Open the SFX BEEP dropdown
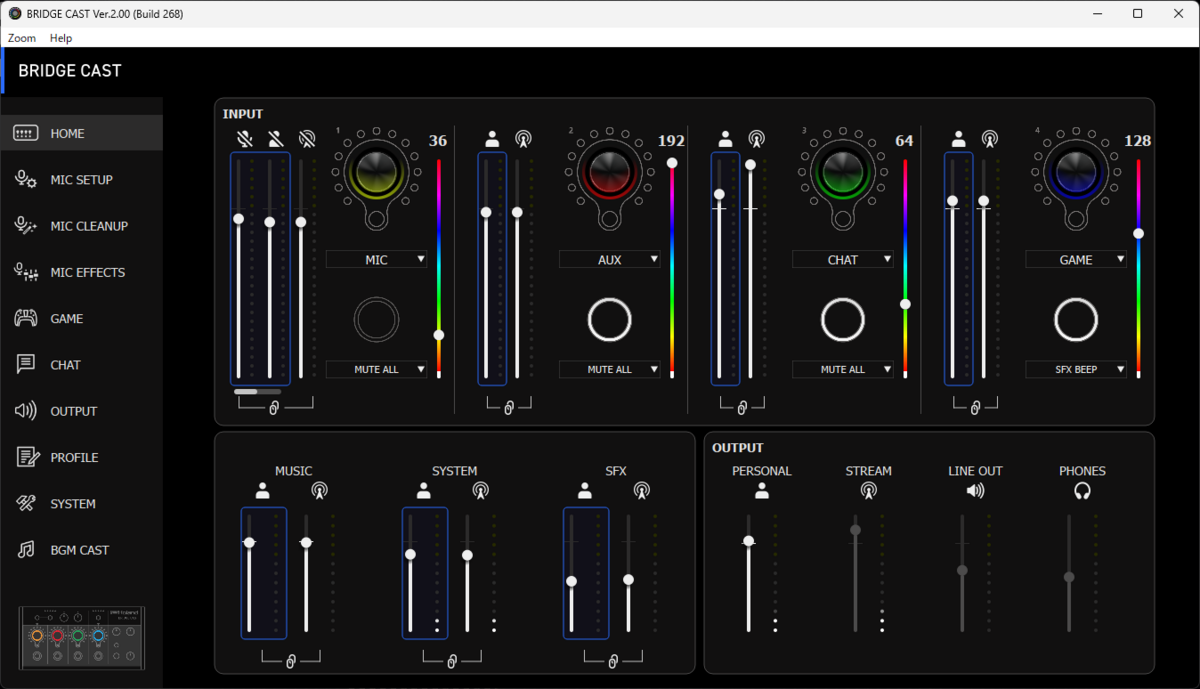 click(x=1076, y=369)
